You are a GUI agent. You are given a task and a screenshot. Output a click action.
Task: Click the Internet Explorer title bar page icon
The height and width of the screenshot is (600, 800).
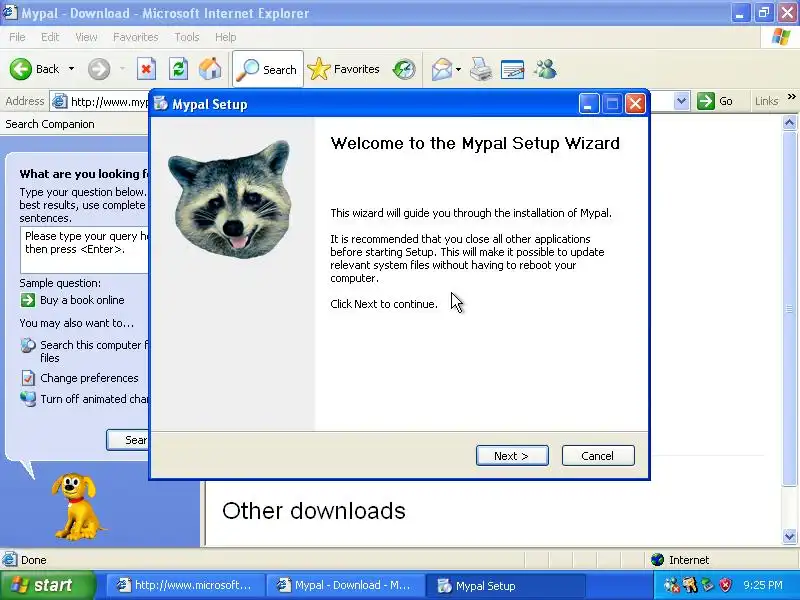click(x=10, y=12)
